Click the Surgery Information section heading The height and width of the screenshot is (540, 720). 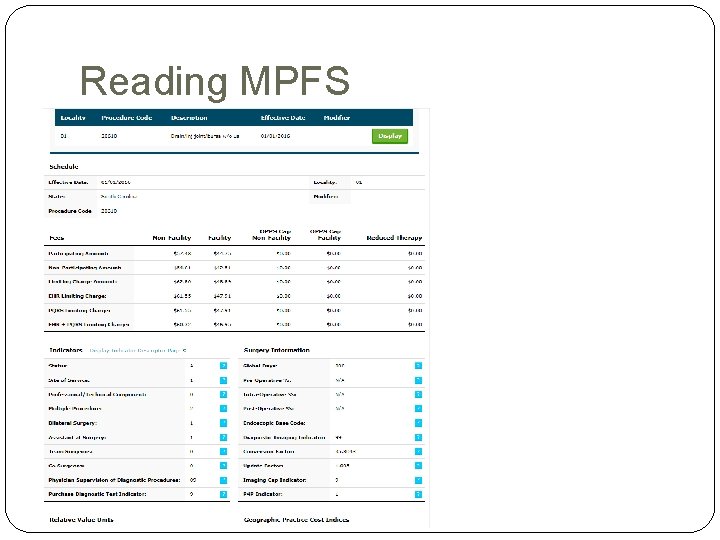tap(276, 350)
